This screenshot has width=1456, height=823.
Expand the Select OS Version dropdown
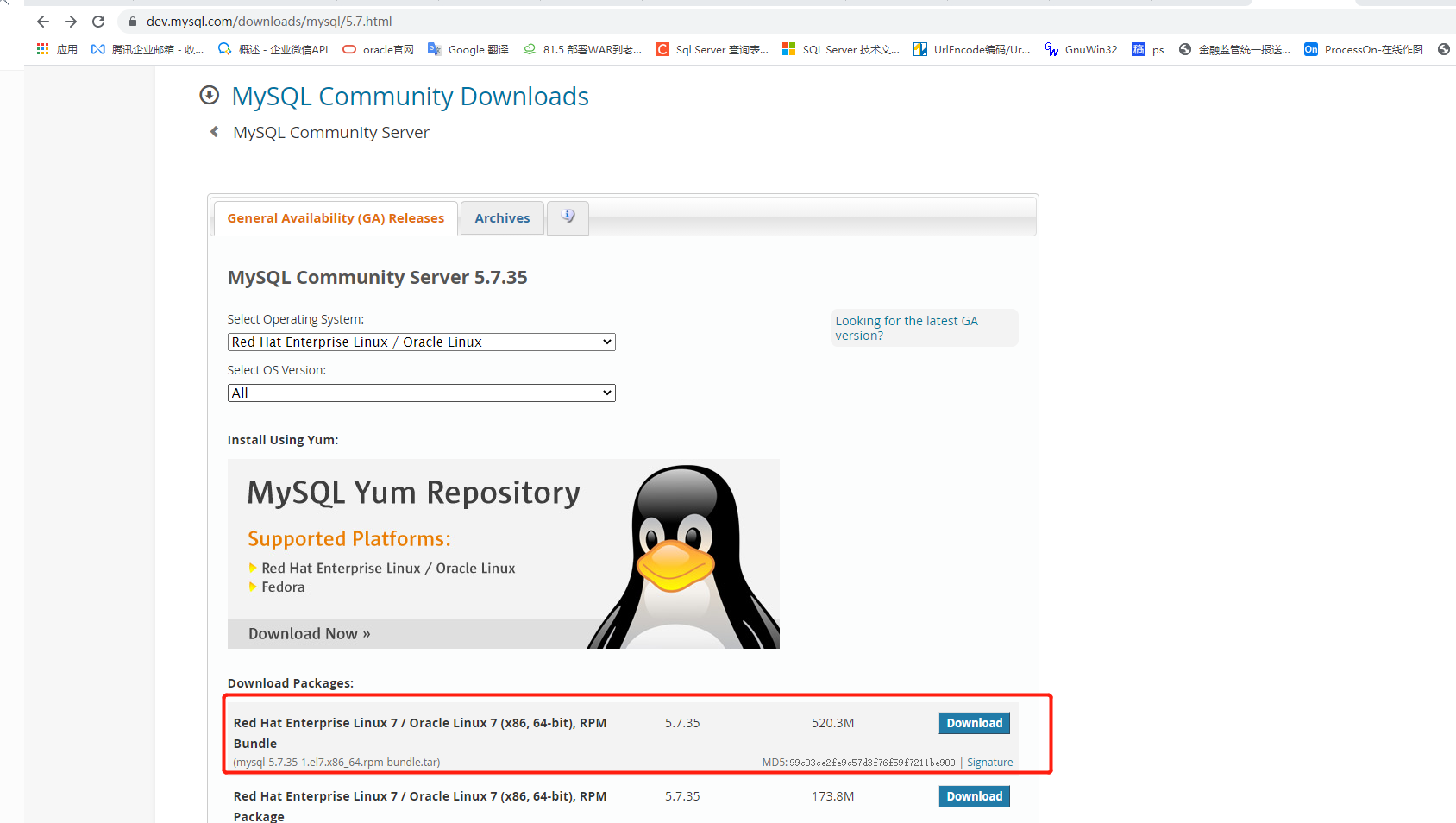point(421,393)
